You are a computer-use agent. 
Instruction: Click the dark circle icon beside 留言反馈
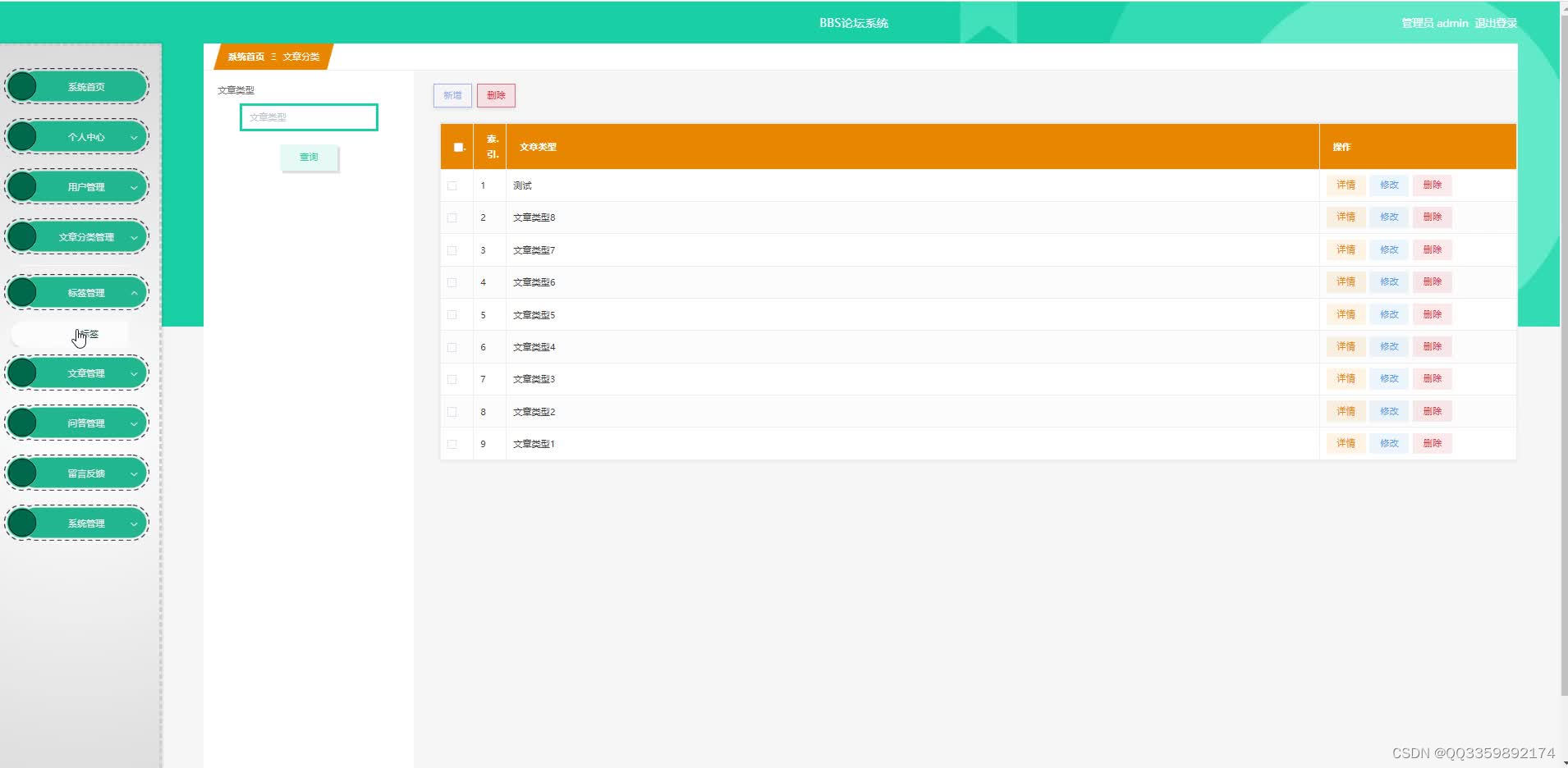click(22, 473)
